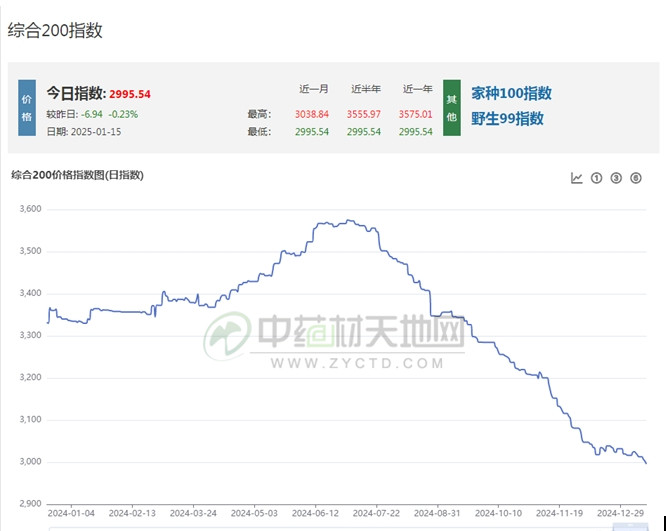Click the 近一年 column header
Image resolution: width=666 pixels, height=531 pixels.
(x=417, y=89)
